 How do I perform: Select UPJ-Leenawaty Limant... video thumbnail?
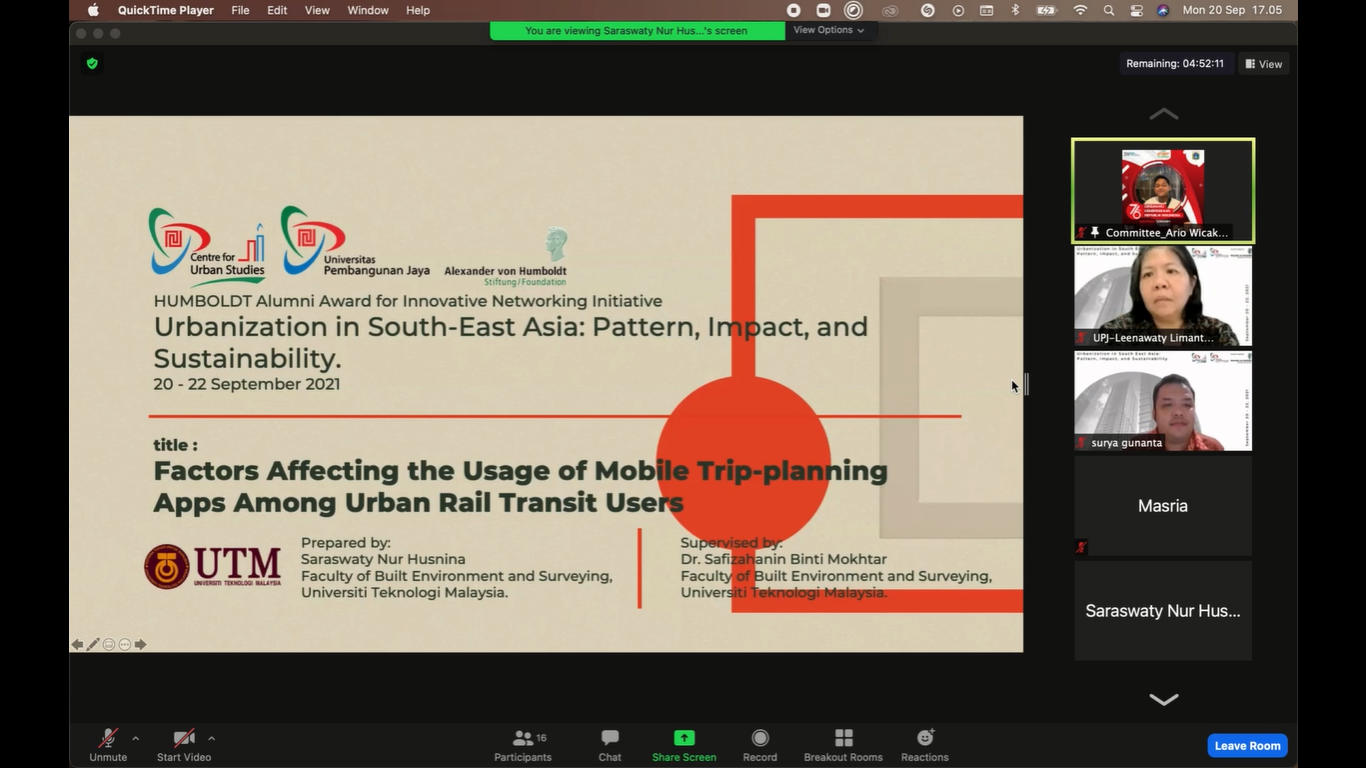click(x=1163, y=296)
